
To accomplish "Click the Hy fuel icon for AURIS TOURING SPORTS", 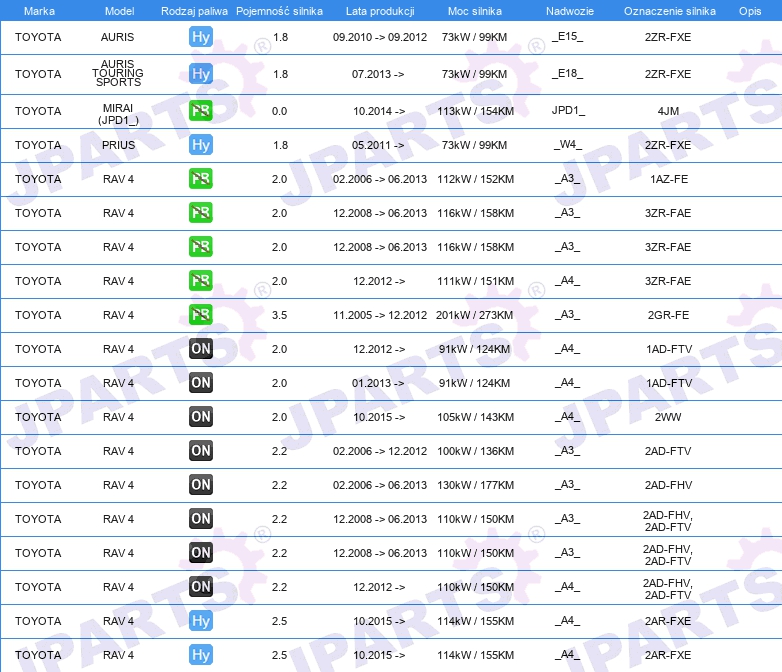I will tap(200, 74).
